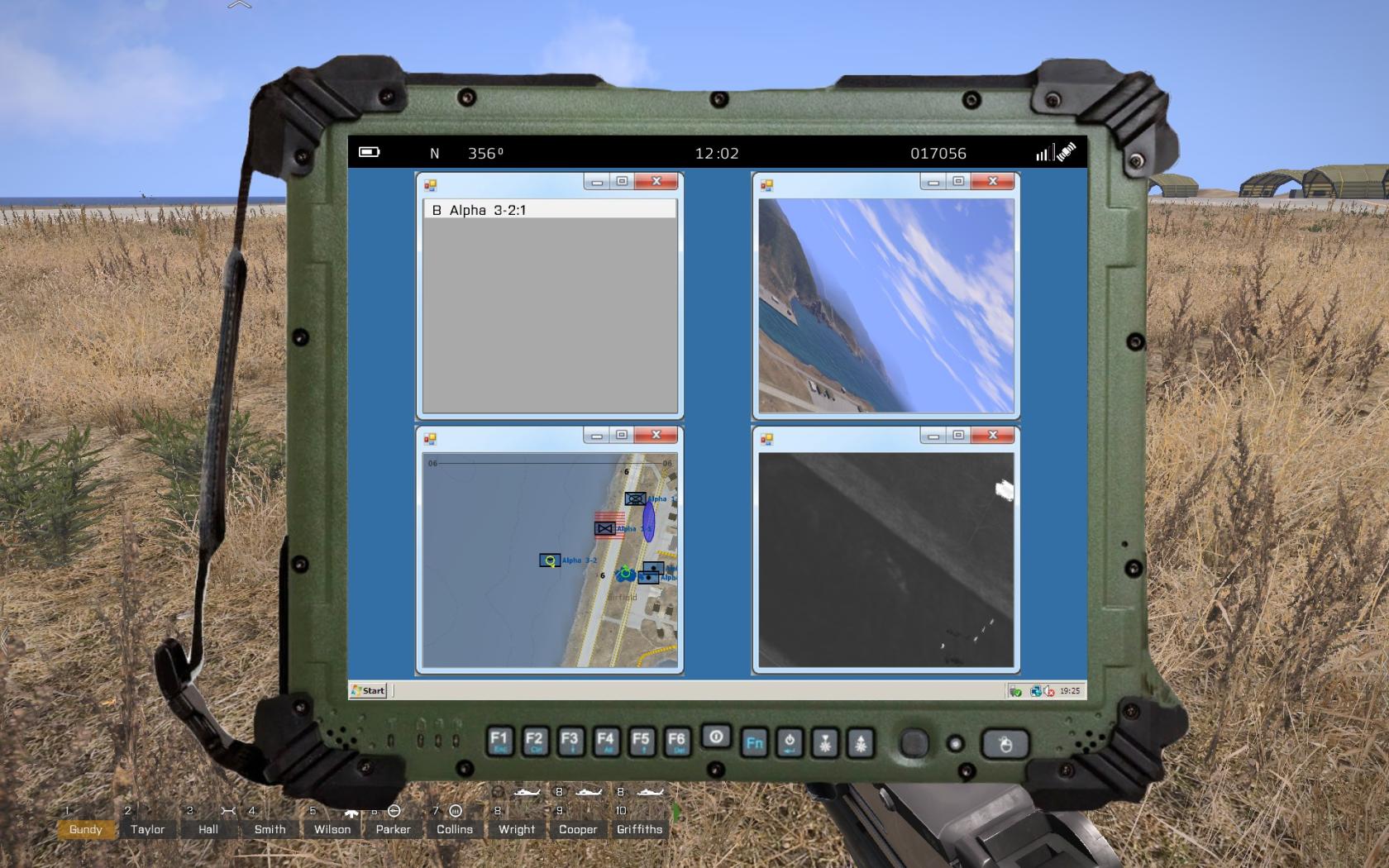Click the thermal camera feed window
This screenshot has height=868, width=1389.
tap(885, 559)
